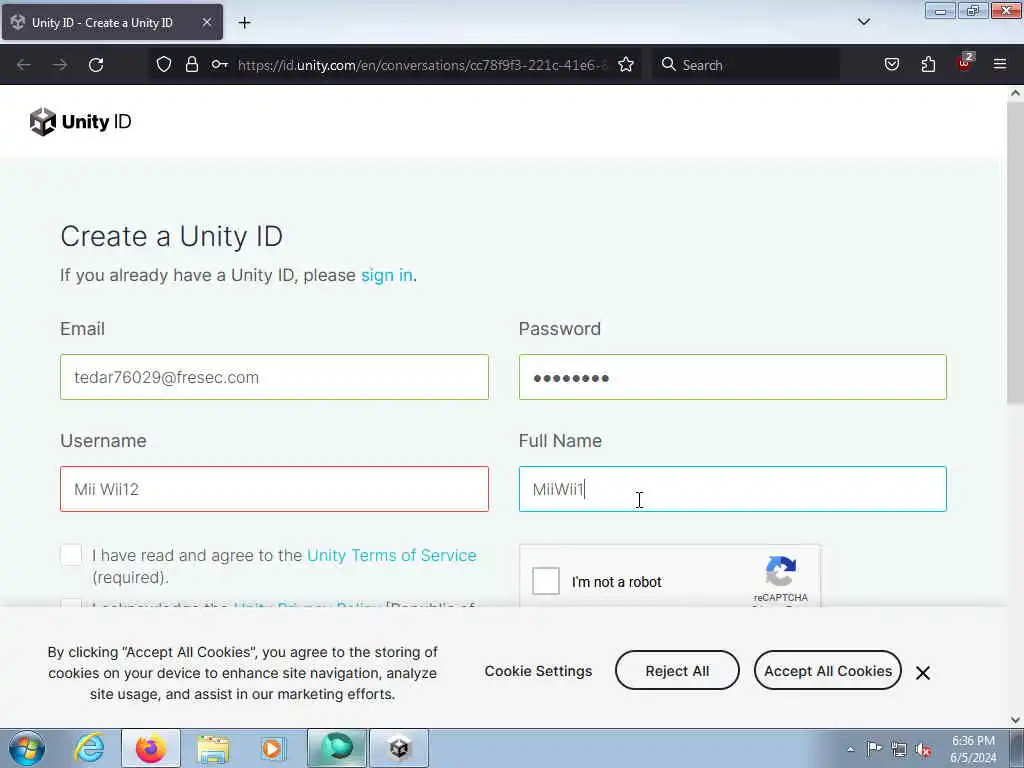Viewport: 1024px width, 768px height.
Task: Open Cookie Settings
Action: pos(538,671)
